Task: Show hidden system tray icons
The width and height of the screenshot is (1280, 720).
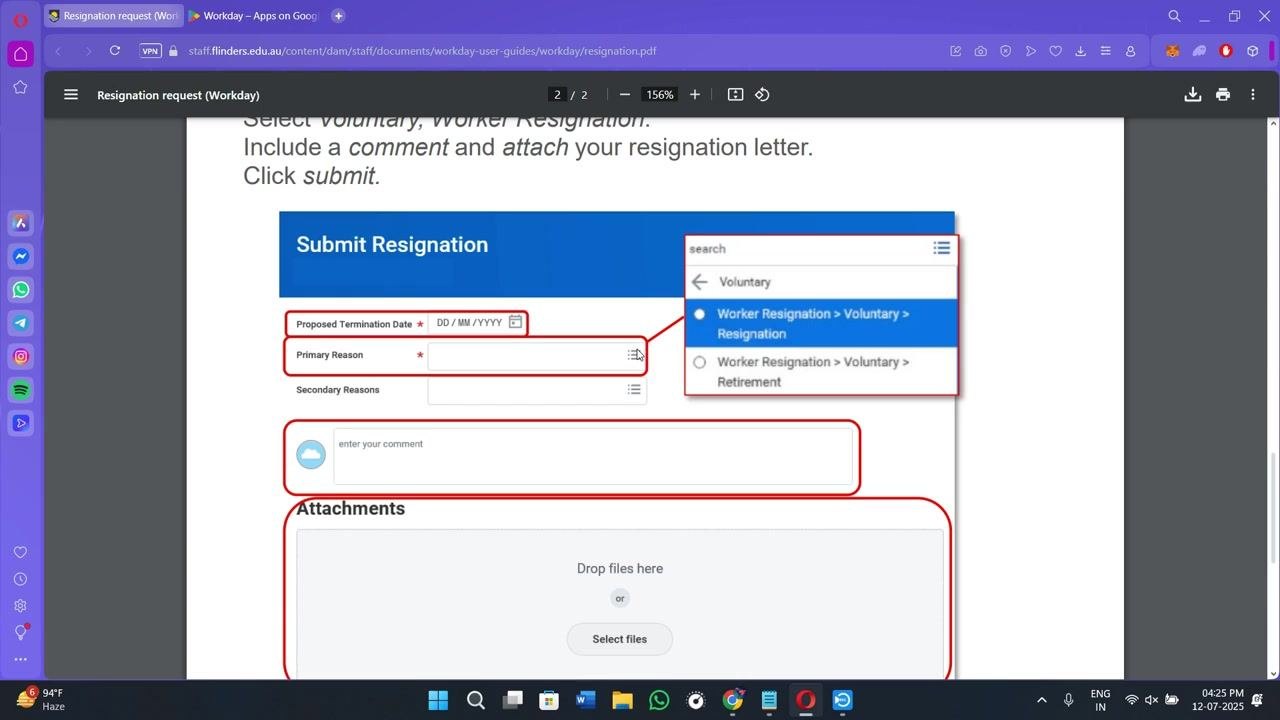Action: 1041,700
